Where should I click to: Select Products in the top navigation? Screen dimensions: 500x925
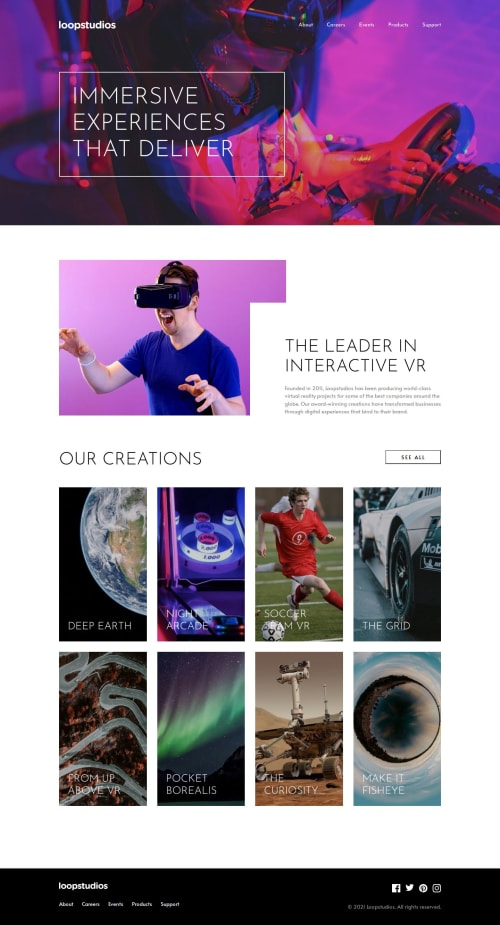[x=399, y=25]
